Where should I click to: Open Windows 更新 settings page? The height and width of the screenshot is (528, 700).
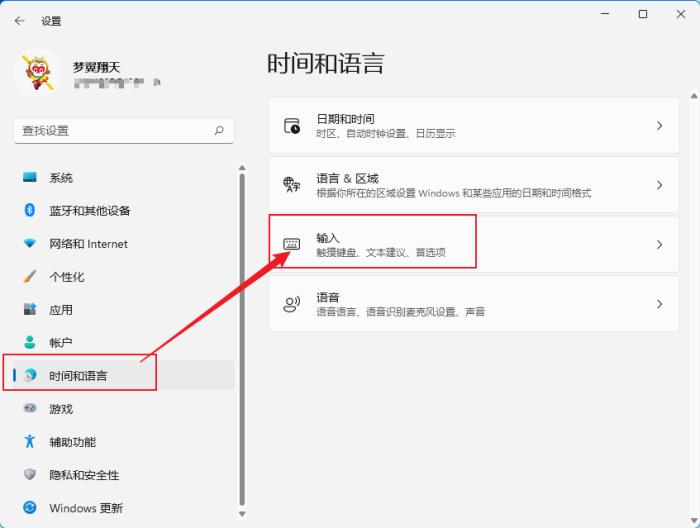click(85, 508)
